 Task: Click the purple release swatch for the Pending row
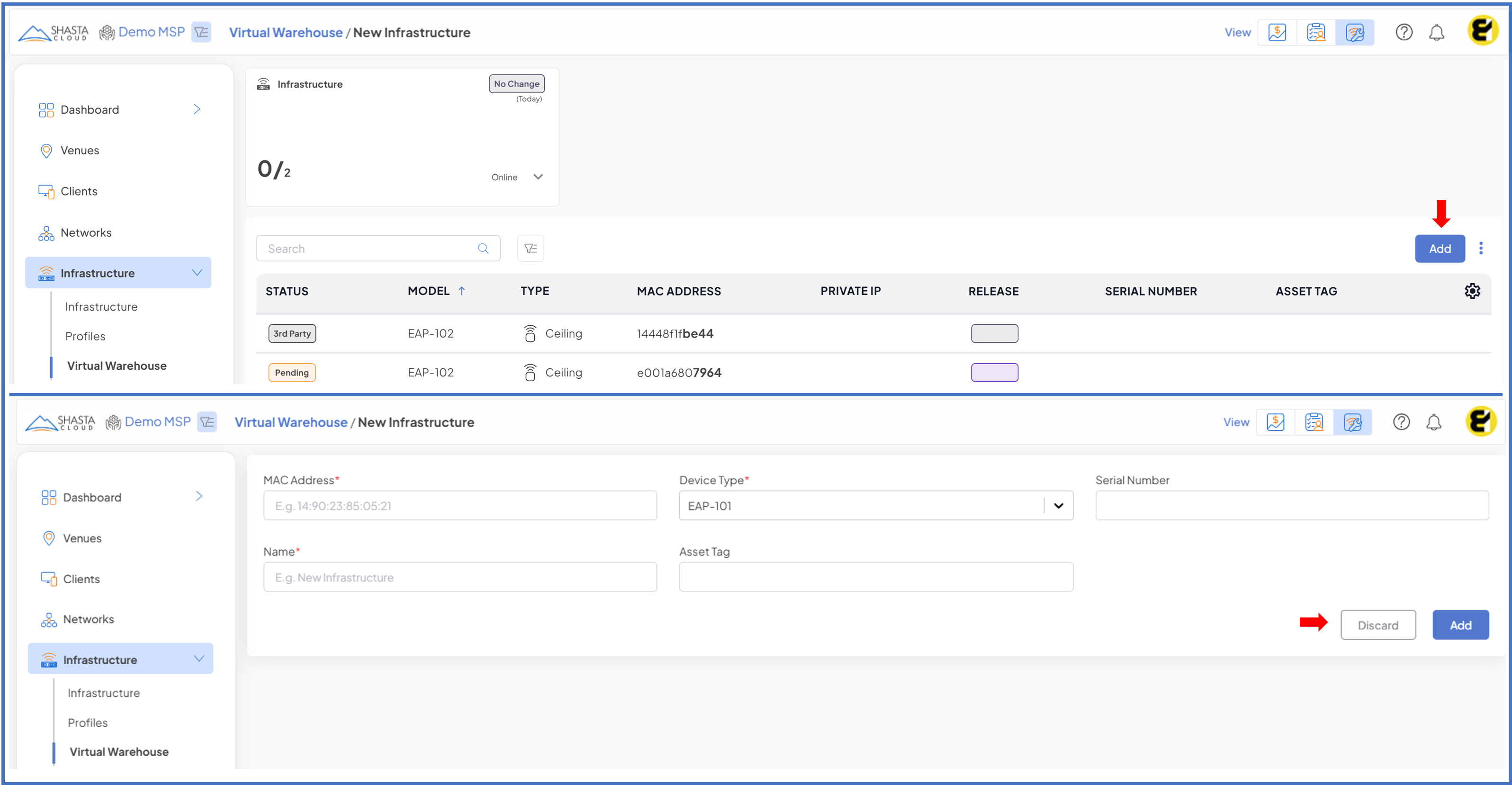(x=994, y=373)
